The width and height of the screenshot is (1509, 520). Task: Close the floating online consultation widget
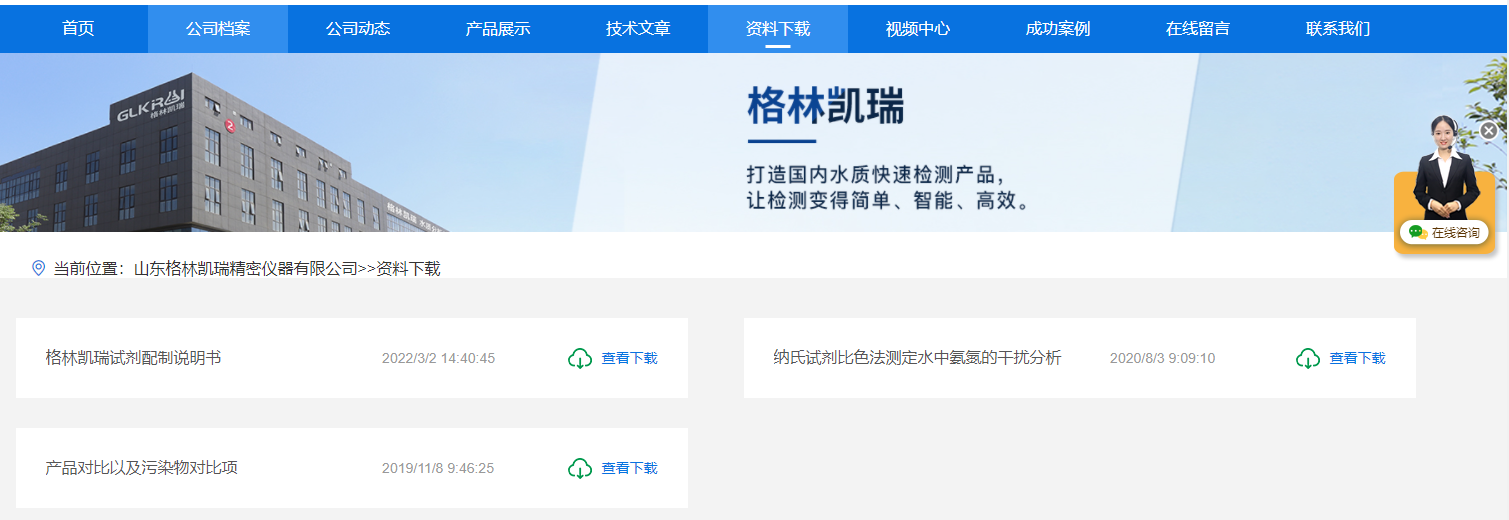1489,131
